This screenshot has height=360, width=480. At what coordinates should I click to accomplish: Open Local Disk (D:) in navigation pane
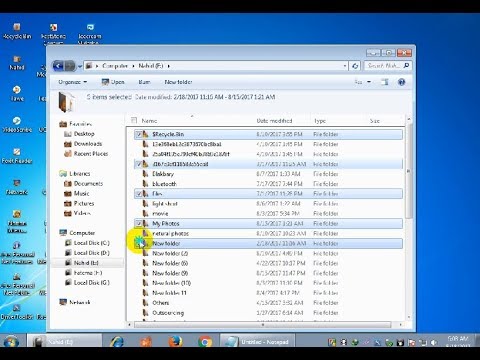click(91, 253)
